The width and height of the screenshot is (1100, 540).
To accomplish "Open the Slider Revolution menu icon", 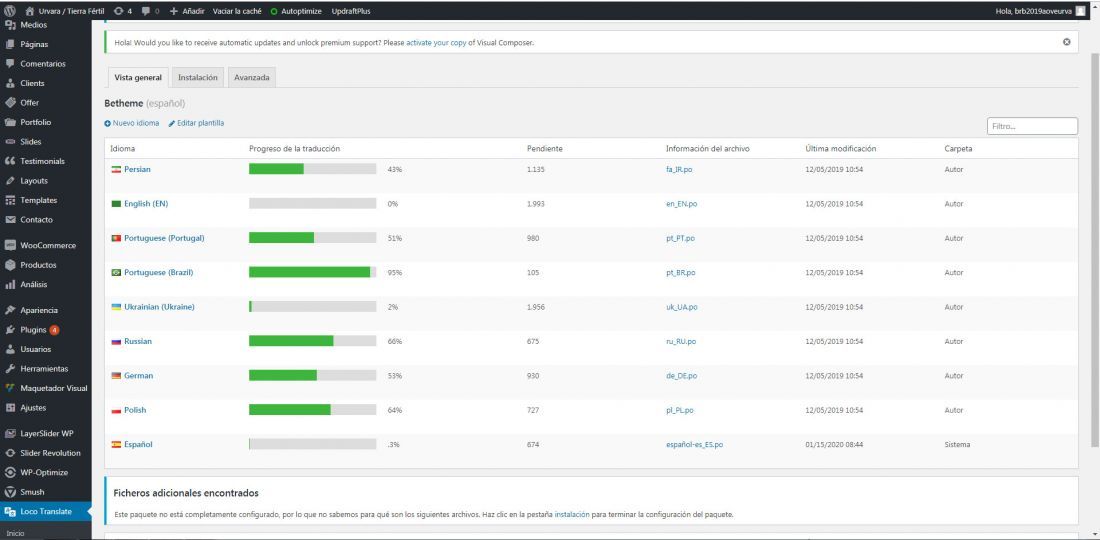I will tap(10, 453).
